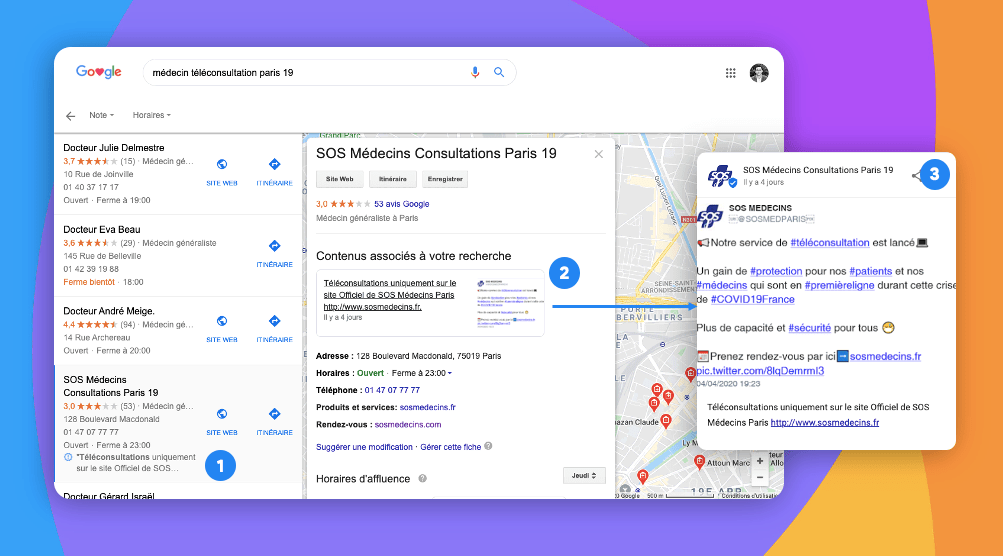Screen dimensions: 1003x556
Task: Call phone number 01 47 07 77 77 link
Action: [392, 390]
